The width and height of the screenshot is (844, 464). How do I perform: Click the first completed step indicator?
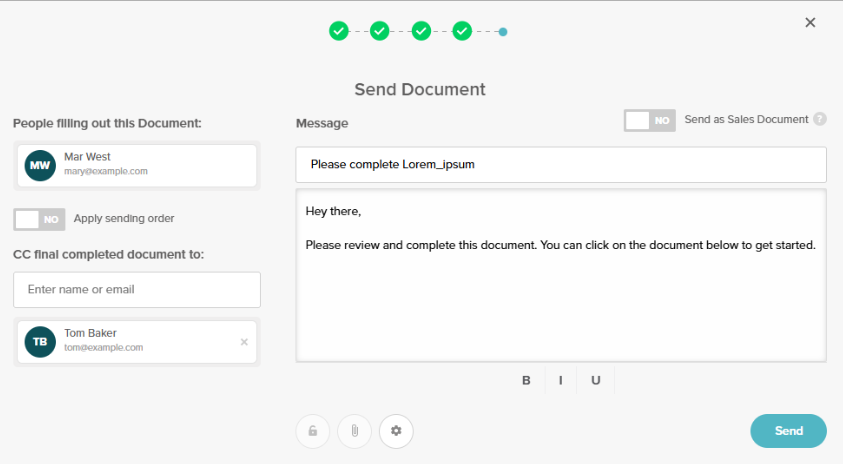click(x=339, y=31)
